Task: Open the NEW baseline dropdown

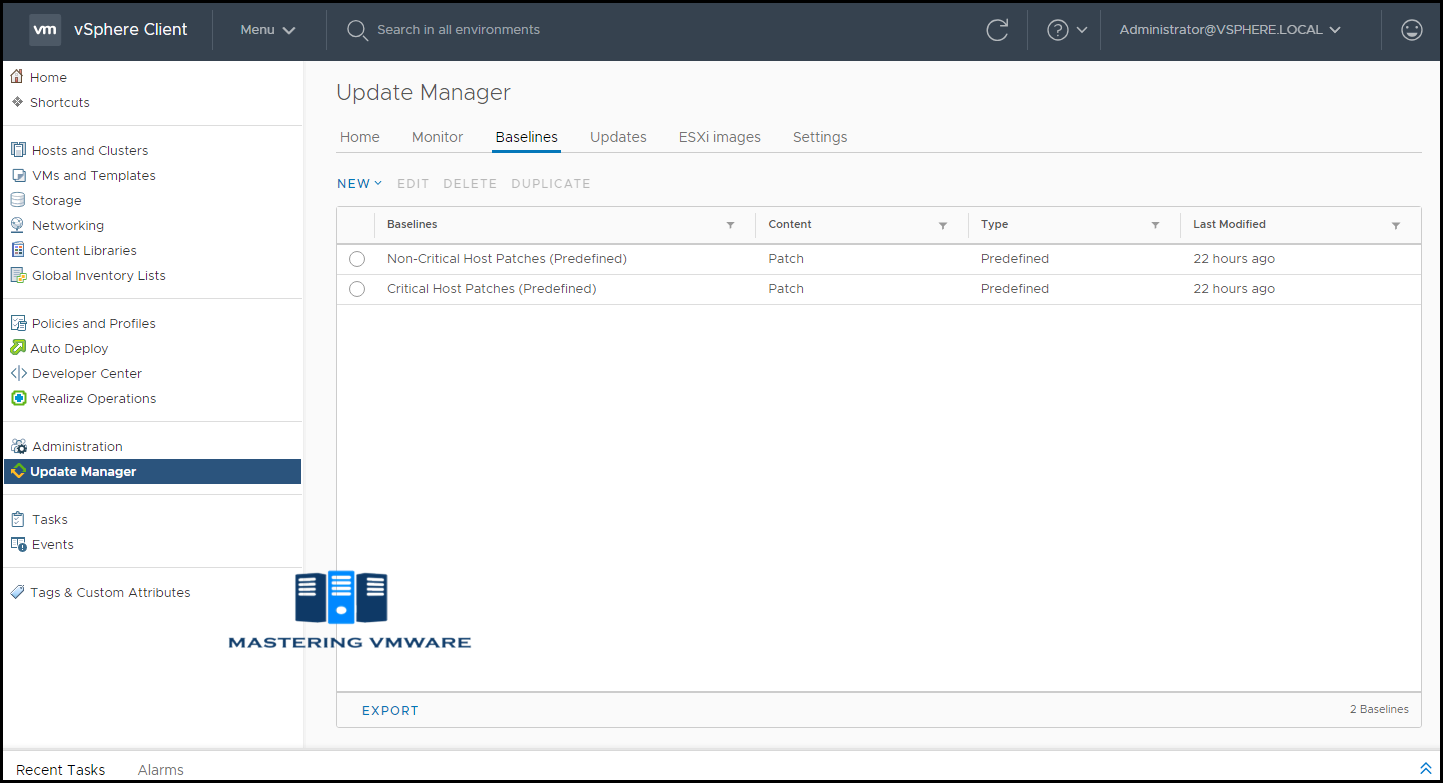Action: pyautogui.click(x=359, y=184)
